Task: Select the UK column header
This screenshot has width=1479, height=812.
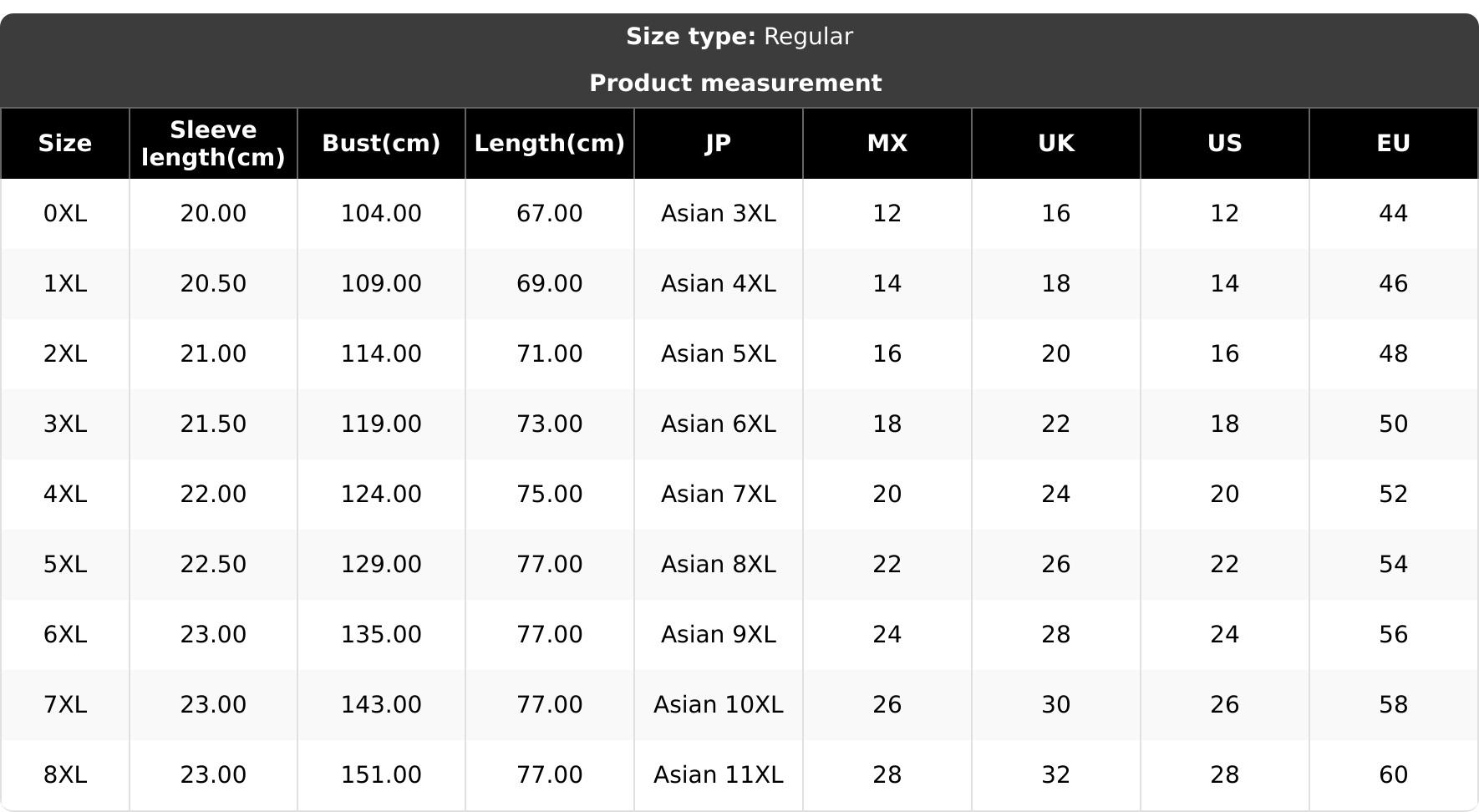Action: [x=1055, y=144]
